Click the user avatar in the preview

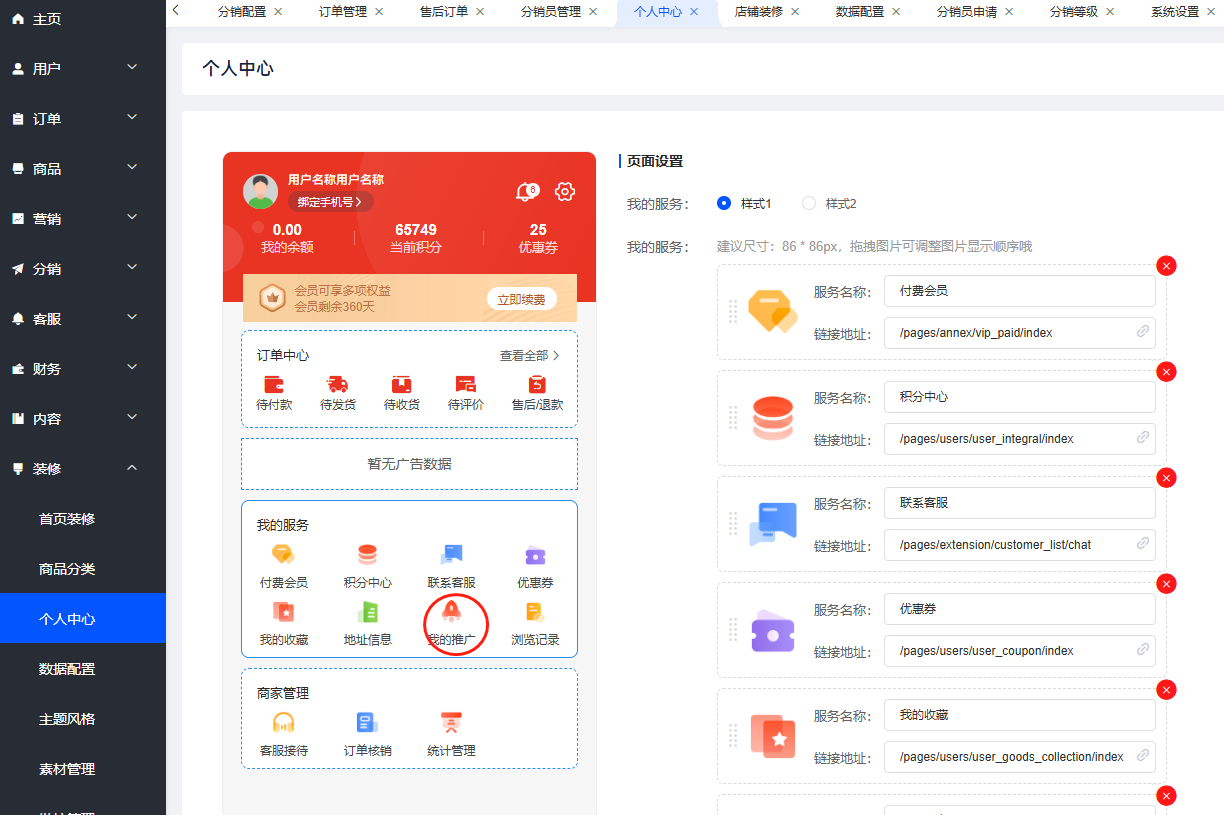(261, 191)
